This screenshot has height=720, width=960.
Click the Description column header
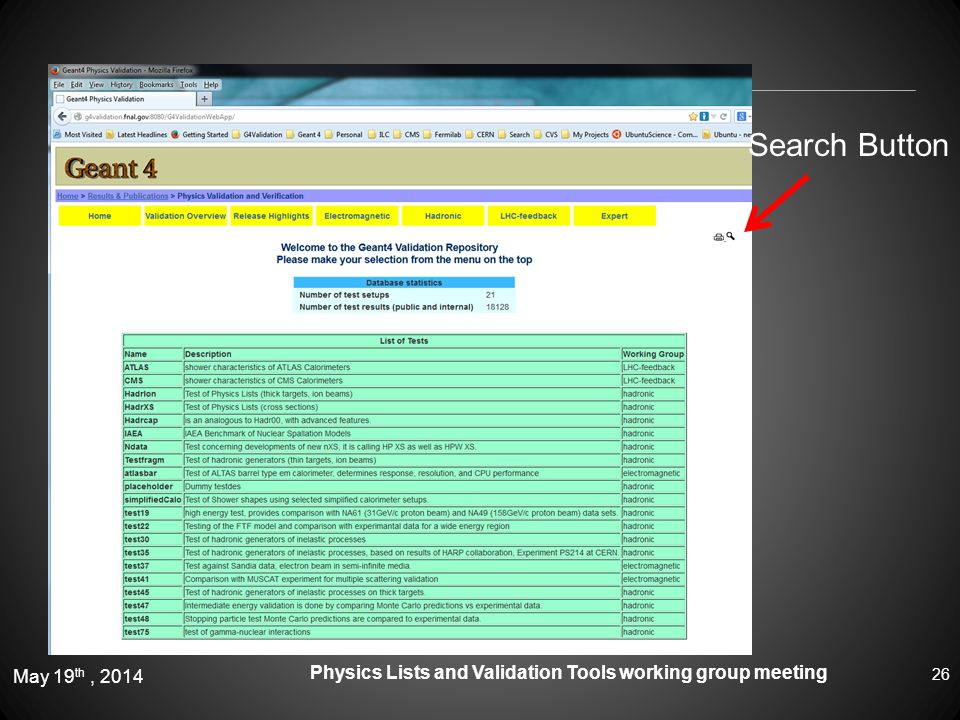click(402, 354)
